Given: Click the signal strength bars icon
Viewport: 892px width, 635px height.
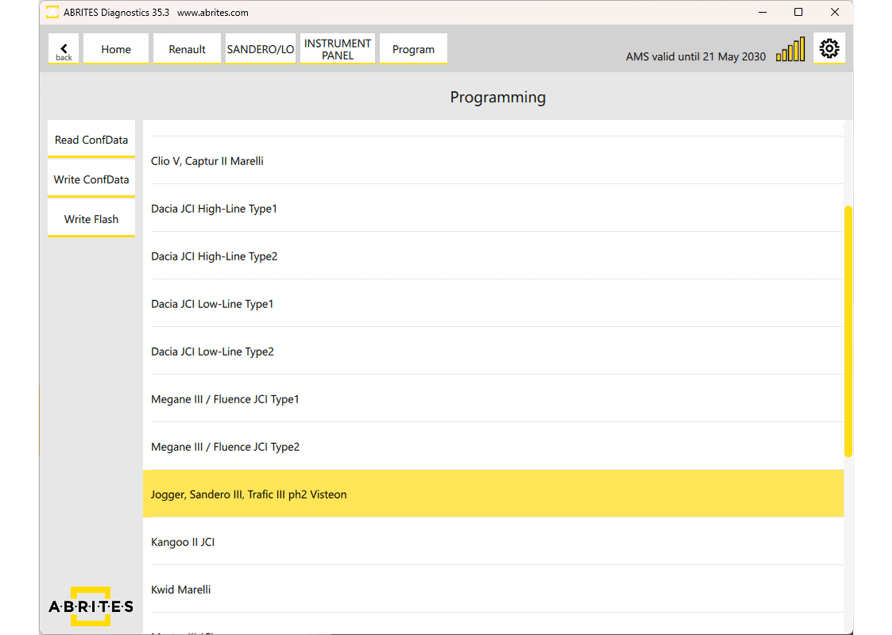Looking at the screenshot, I should tap(790, 50).
